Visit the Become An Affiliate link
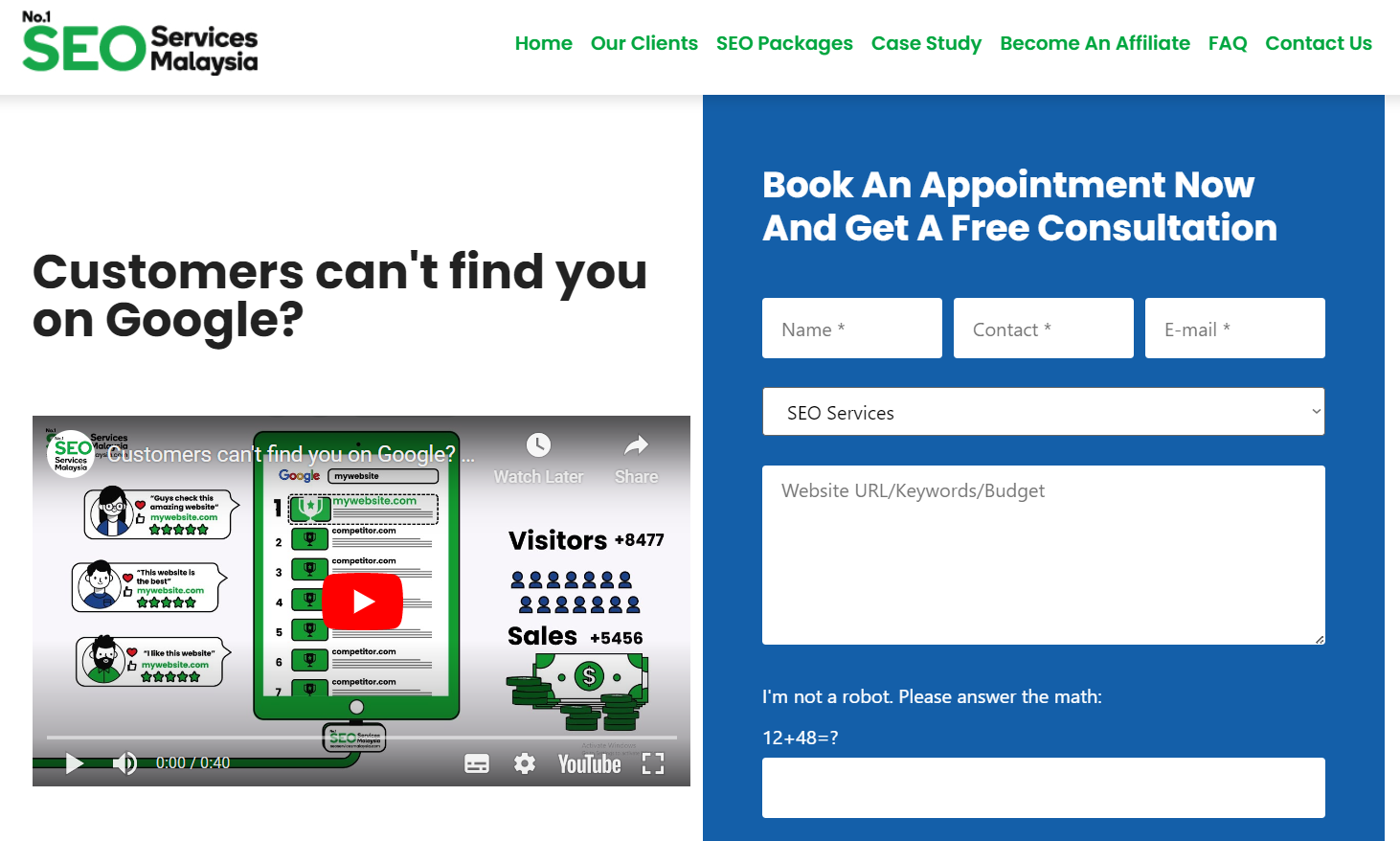 pos(1095,43)
